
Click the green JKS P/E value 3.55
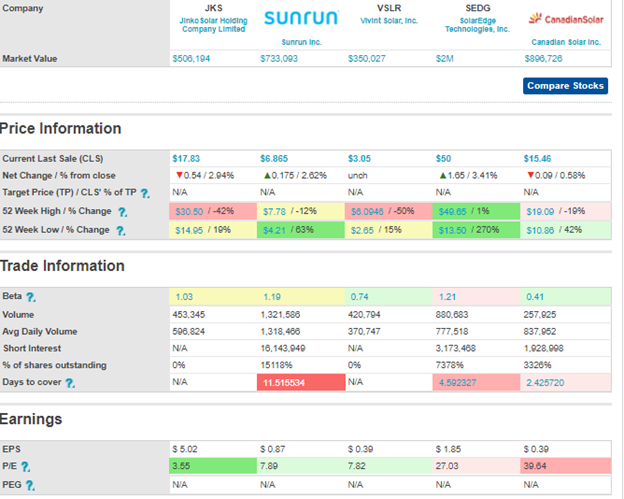click(x=212, y=467)
